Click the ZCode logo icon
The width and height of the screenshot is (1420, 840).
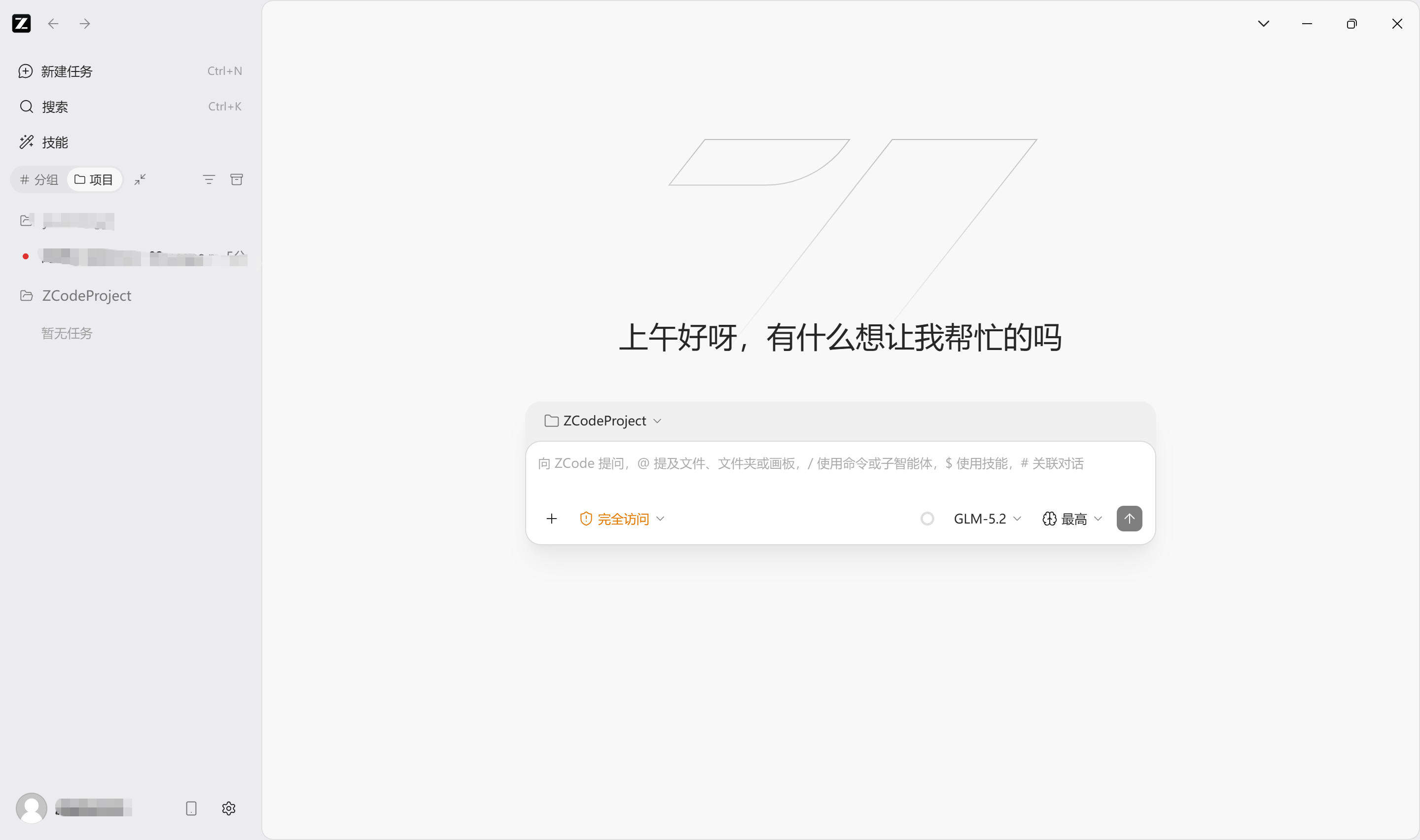point(22,23)
